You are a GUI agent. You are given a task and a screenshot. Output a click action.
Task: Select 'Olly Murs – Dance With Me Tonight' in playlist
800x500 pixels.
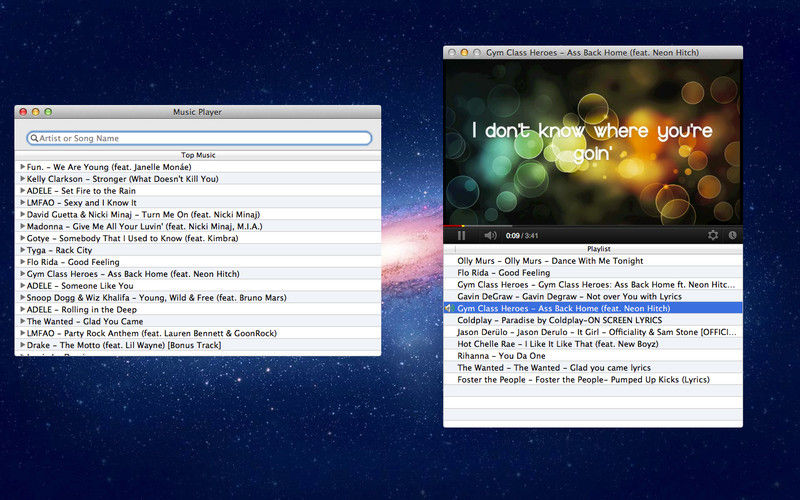coord(593,261)
